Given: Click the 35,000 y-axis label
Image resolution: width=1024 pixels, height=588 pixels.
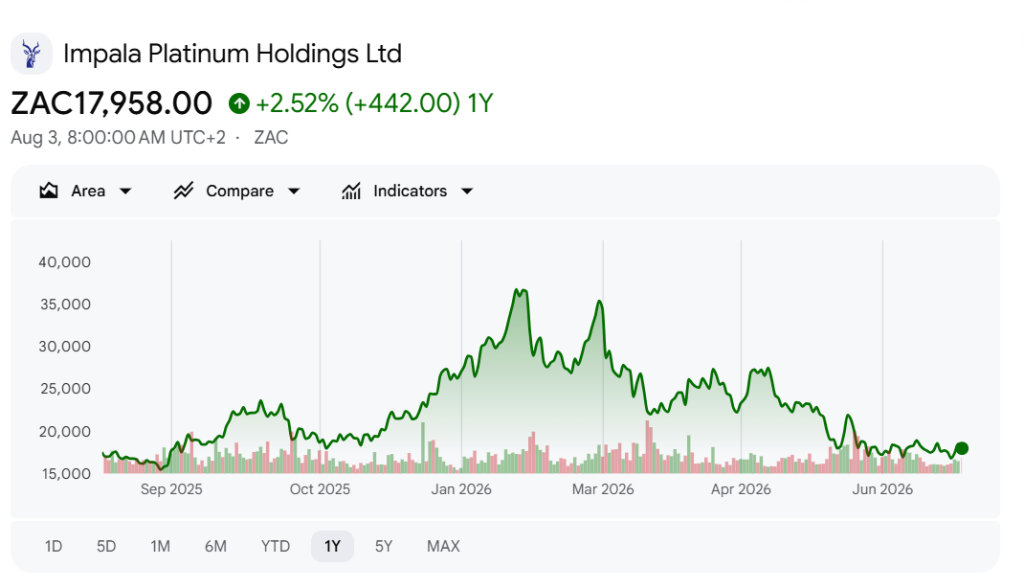Looking at the screenshot, I should pos(65,304).
